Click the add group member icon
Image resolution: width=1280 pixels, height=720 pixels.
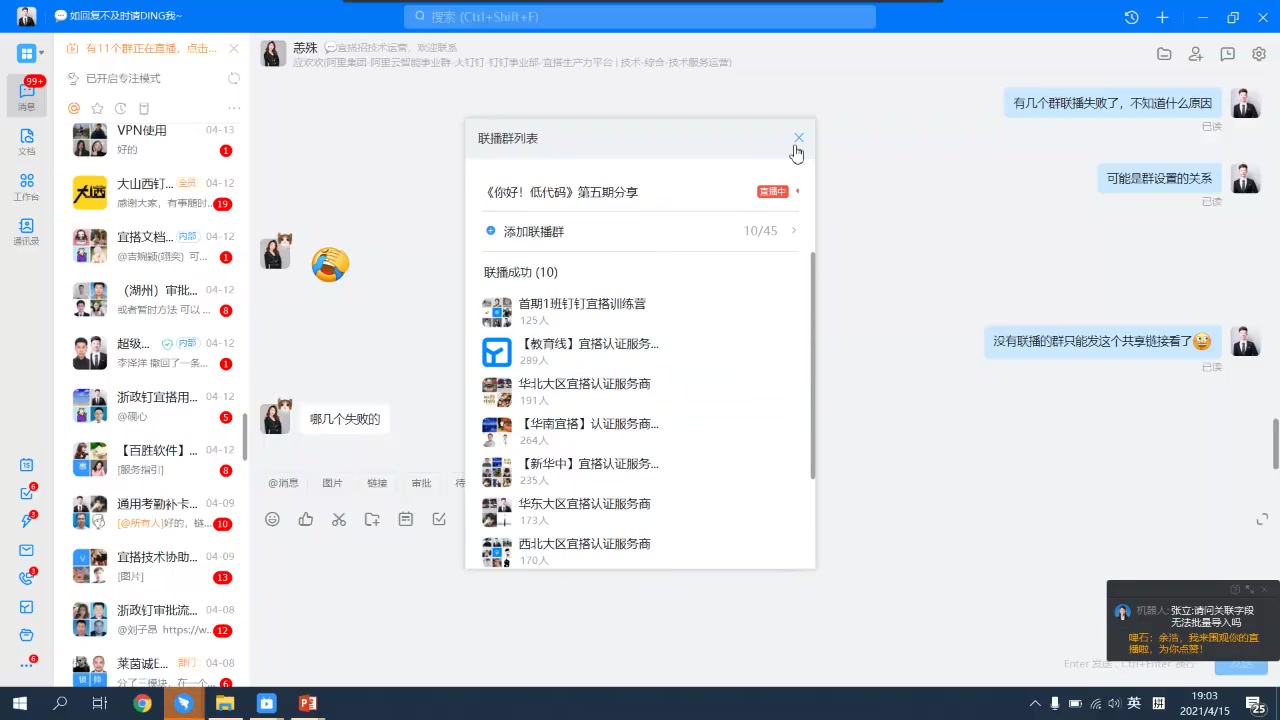[x=1196, y=54]
